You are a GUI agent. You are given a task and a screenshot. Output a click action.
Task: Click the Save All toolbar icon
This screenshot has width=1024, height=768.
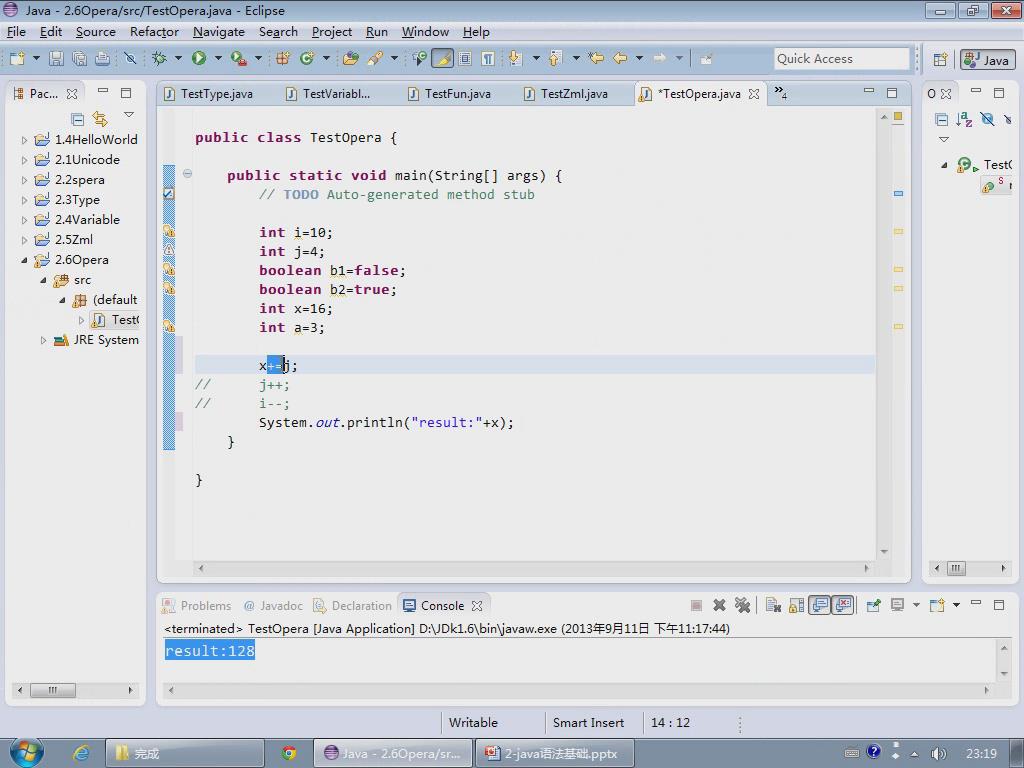point(79,59)
